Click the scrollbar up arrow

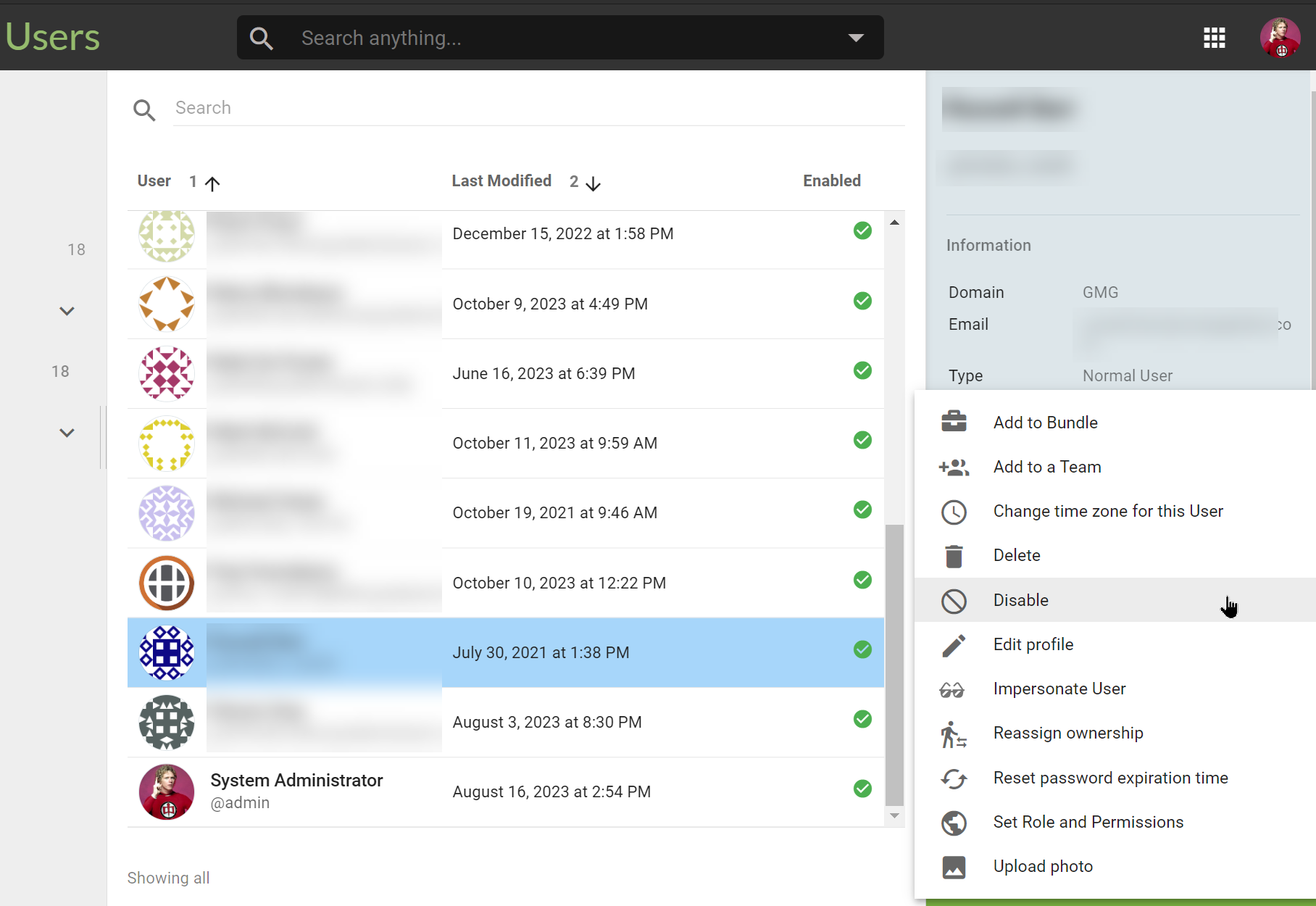click(894, 223)
